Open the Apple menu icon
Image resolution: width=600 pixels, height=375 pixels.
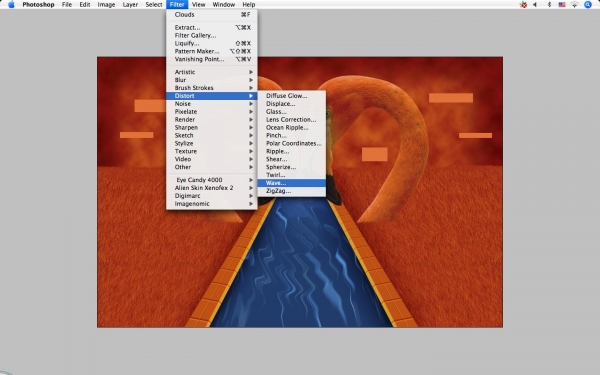[11, 5]
